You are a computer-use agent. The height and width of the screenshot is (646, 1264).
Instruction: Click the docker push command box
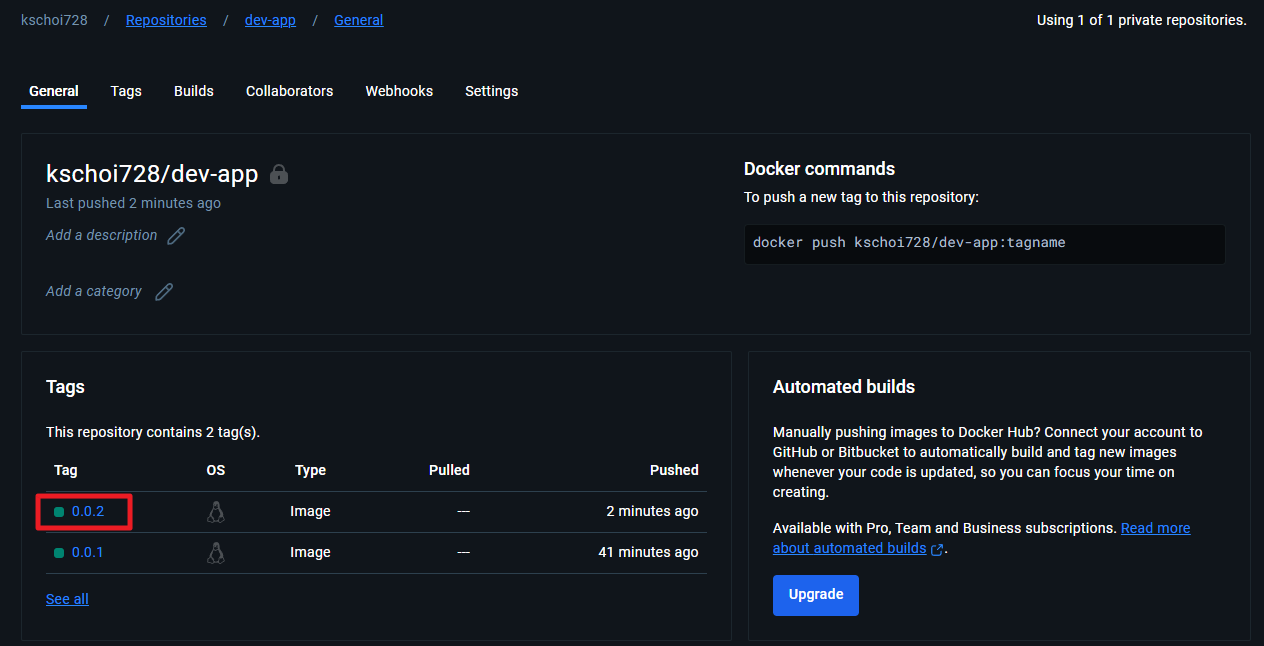[x=985, y=244]
